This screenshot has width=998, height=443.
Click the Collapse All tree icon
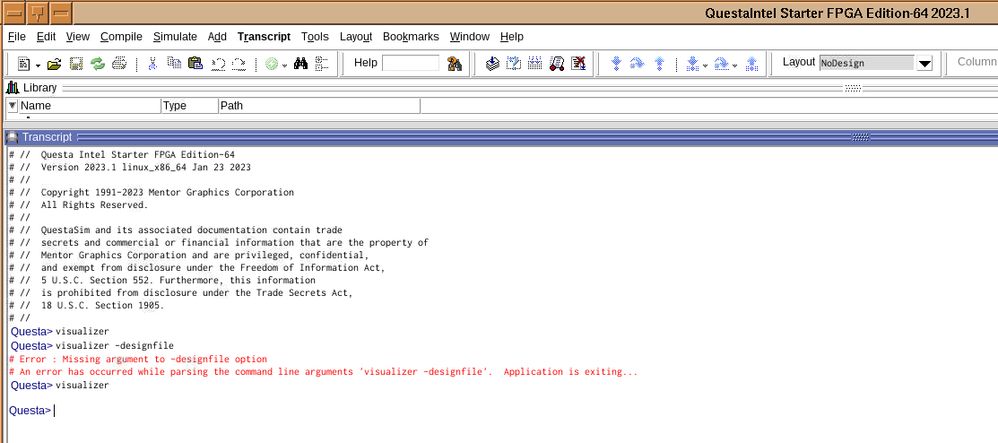click(322, 64)
